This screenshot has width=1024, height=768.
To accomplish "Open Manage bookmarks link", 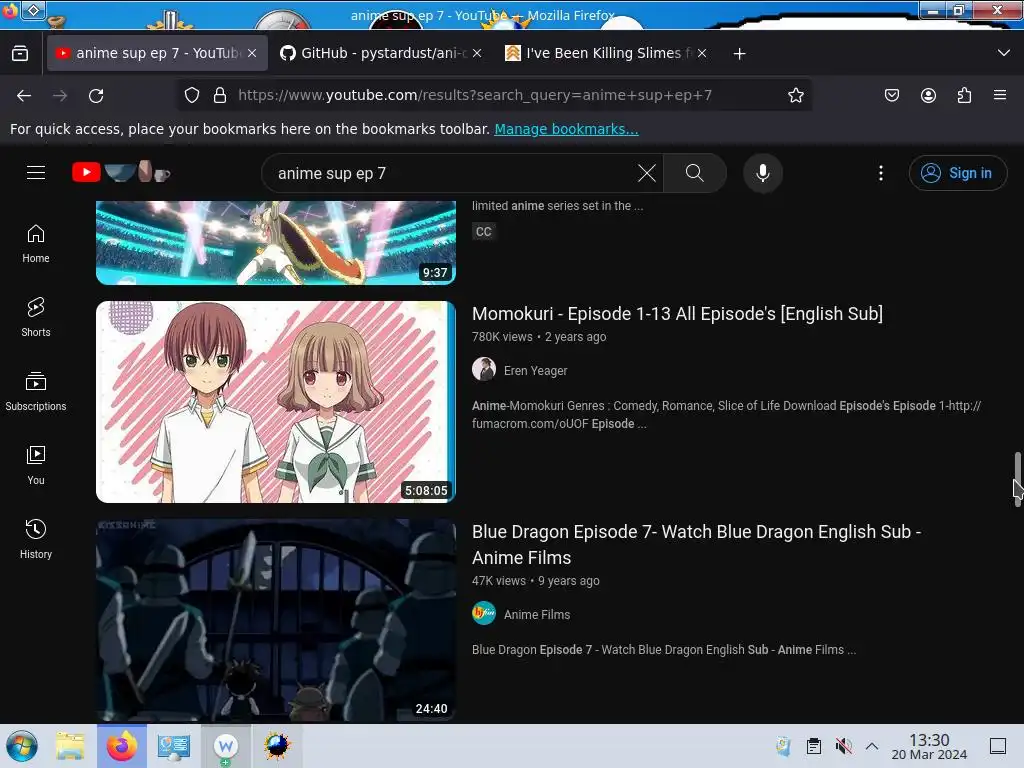I will [566, 129].
